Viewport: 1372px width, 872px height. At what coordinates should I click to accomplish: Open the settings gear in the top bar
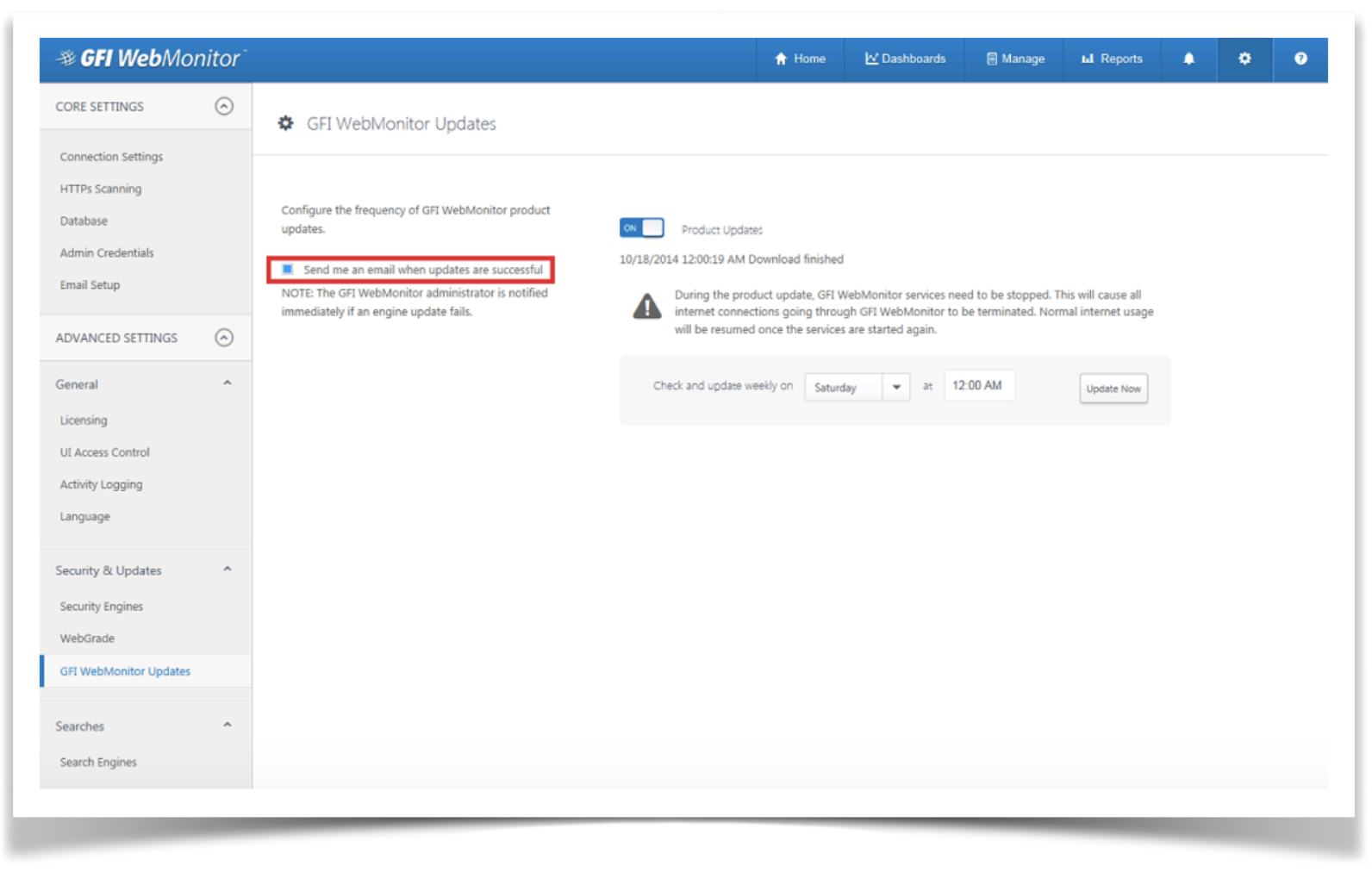1244,59
